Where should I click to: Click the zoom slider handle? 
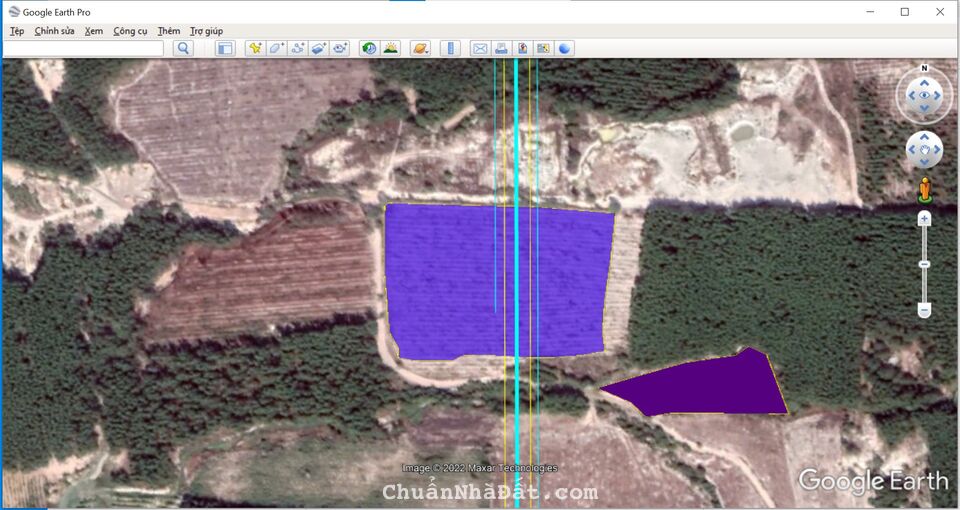(x=924, y=264)
